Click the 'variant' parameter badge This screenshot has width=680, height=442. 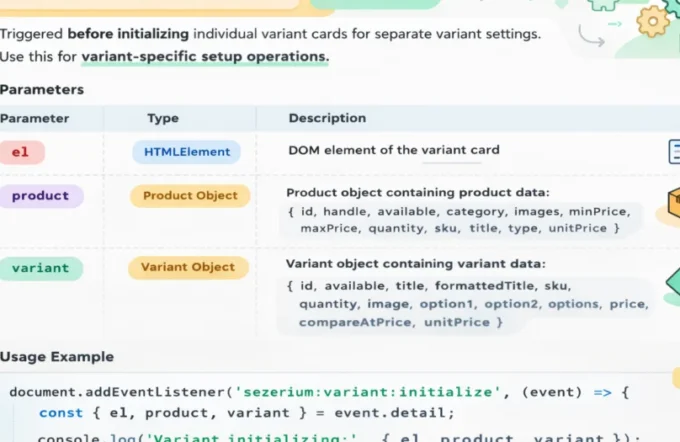40,268
